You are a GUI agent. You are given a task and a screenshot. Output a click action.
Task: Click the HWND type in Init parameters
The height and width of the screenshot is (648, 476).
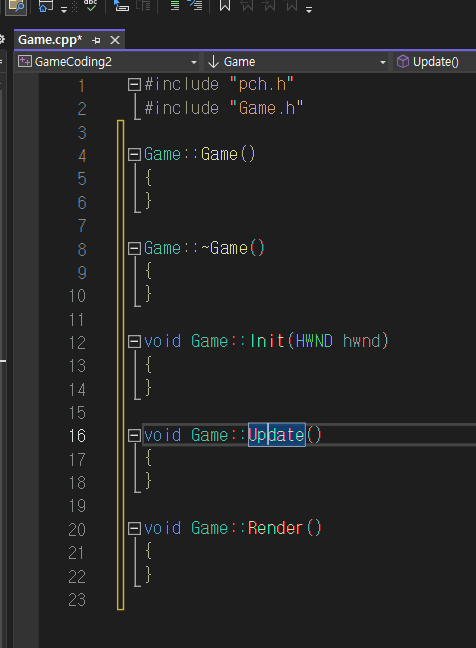314,341
